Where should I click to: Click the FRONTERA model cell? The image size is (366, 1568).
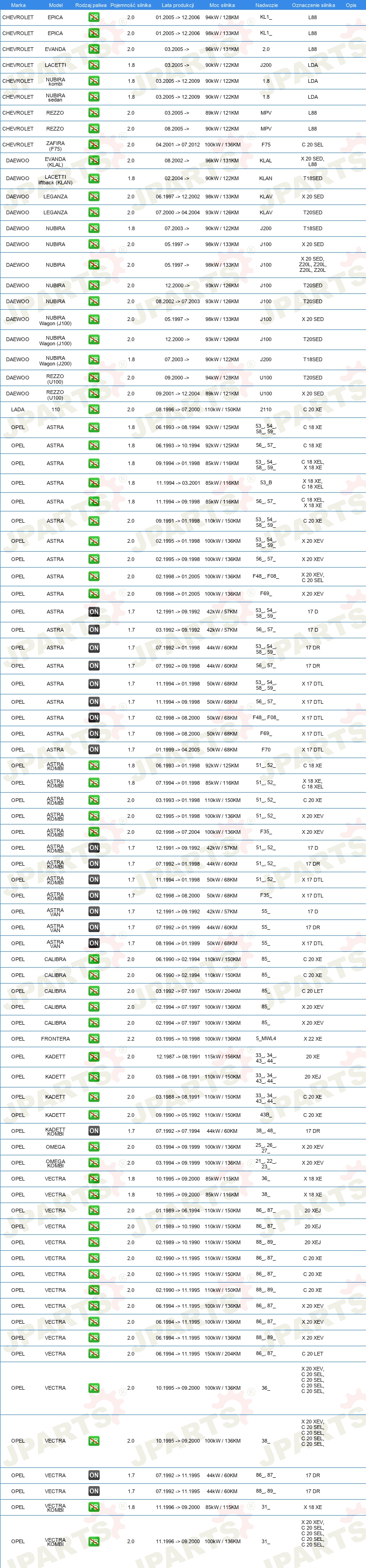[x=55, y=1039]
